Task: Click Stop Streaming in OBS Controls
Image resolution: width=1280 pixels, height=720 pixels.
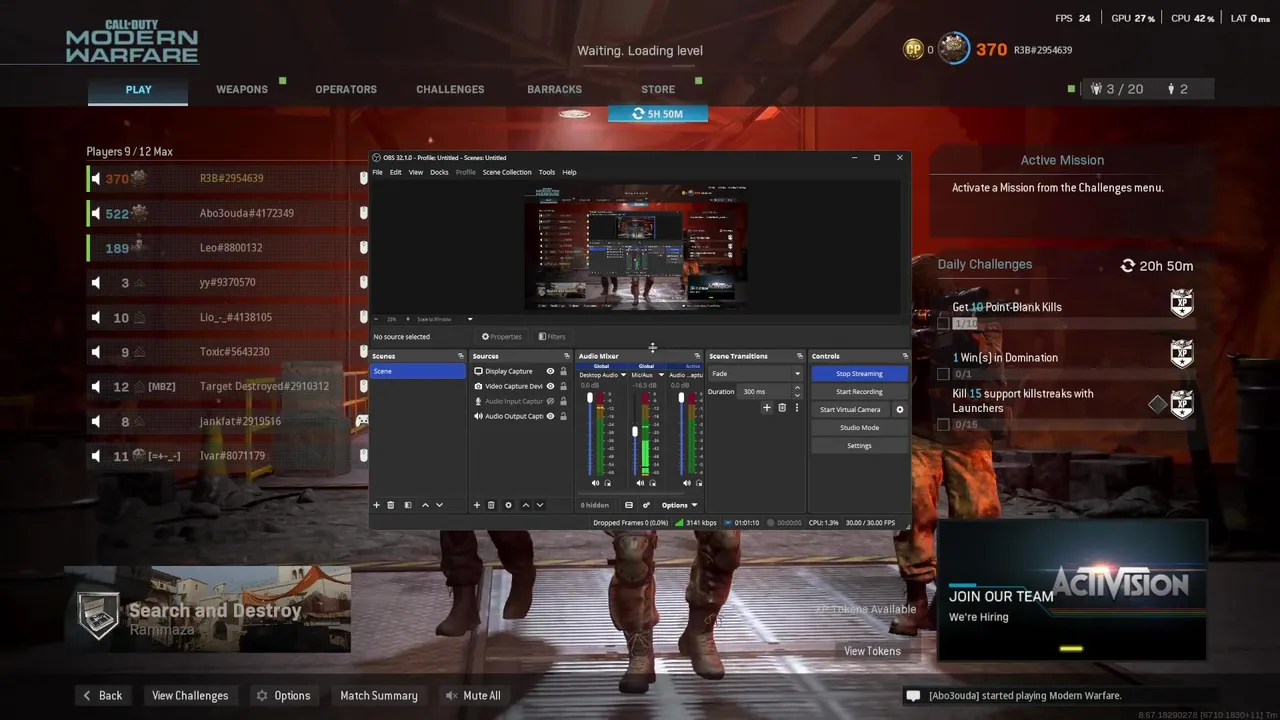Action: [859, 374]
